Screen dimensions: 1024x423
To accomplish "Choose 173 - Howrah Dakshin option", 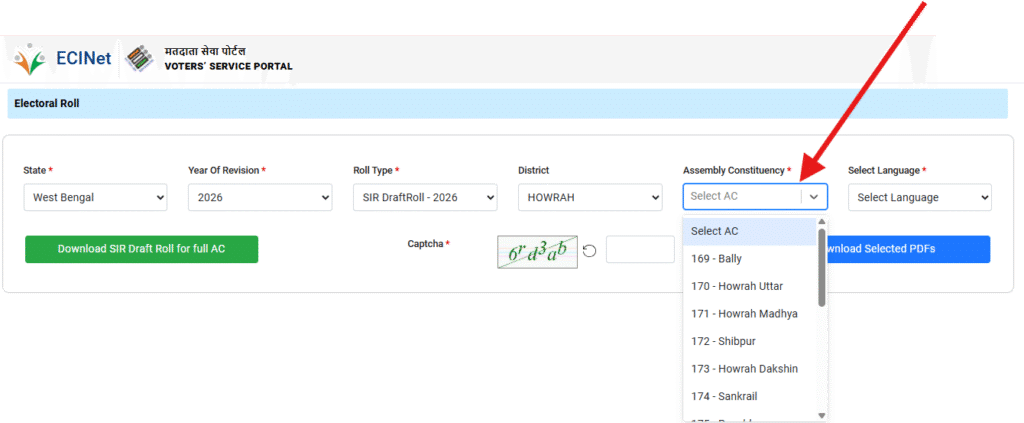I will (744, 369).
